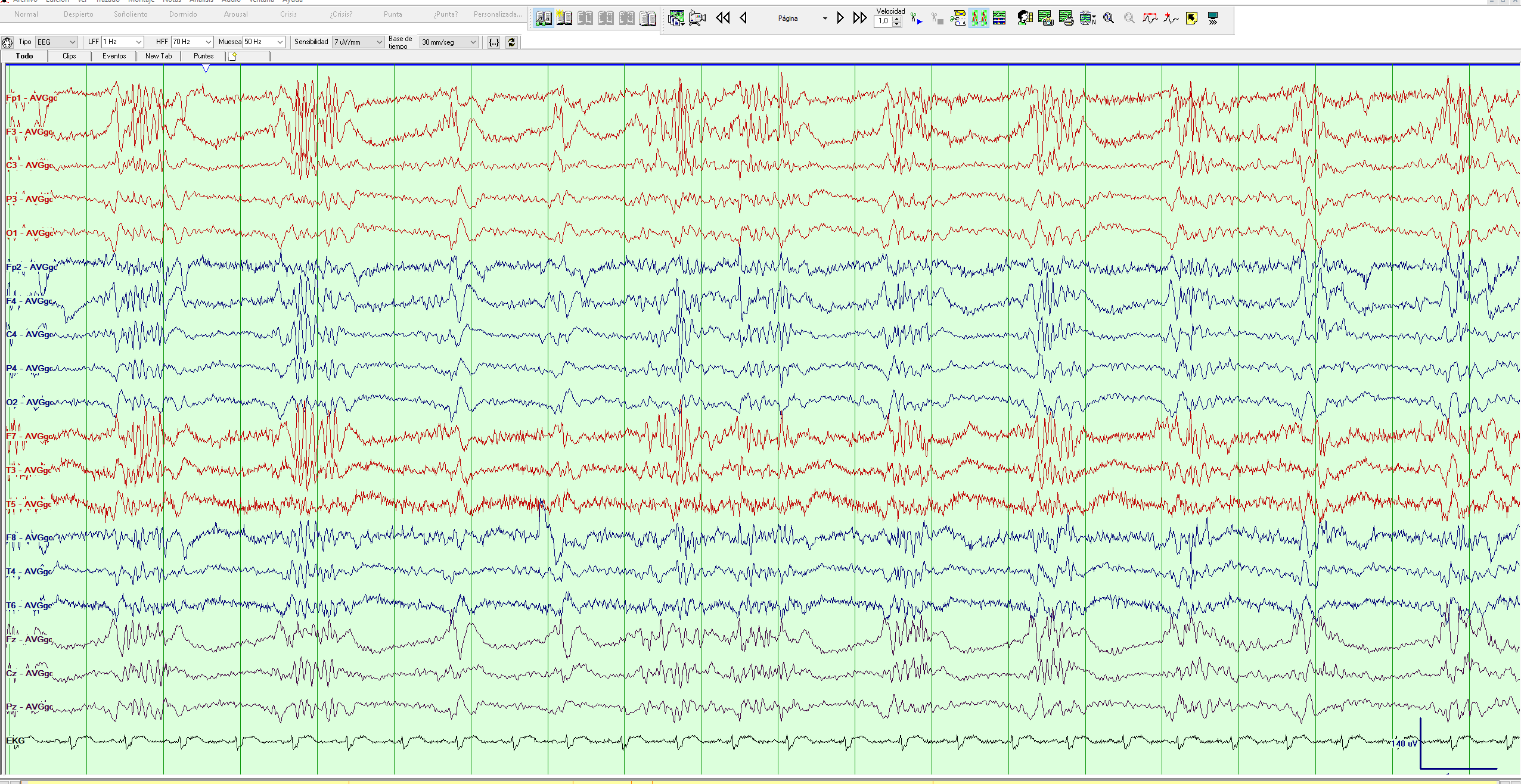The width and height of the screenshot is (1521, 784).
Task: Open the Tipo EEG dropdown
Action: click(x=57, y=42)
